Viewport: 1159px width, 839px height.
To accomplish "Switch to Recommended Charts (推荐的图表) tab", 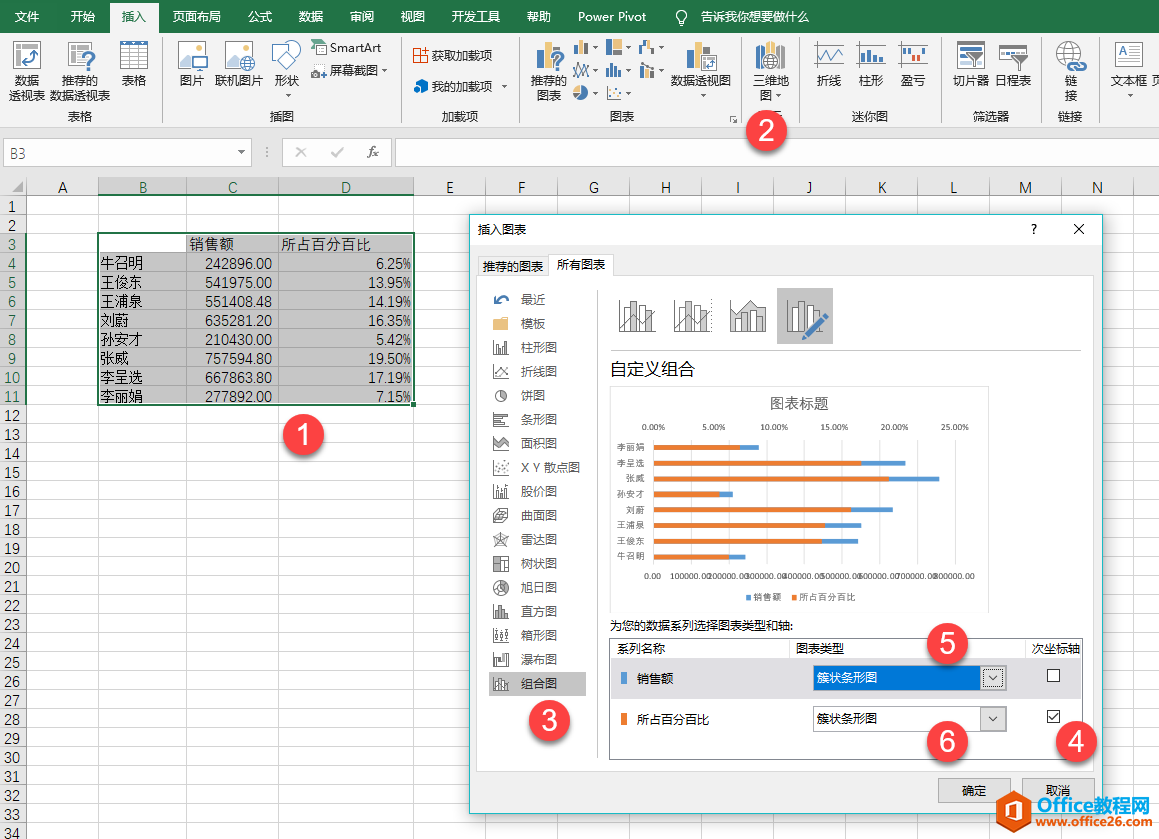I will (512, 266).
